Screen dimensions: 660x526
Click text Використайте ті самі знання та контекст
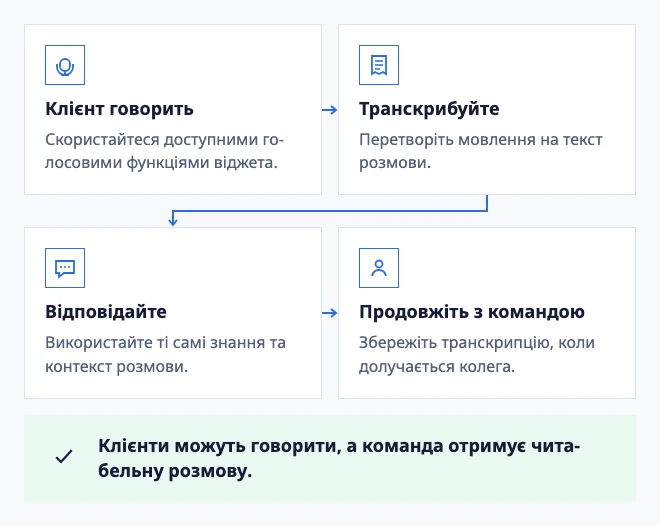[x=165, y=354]
